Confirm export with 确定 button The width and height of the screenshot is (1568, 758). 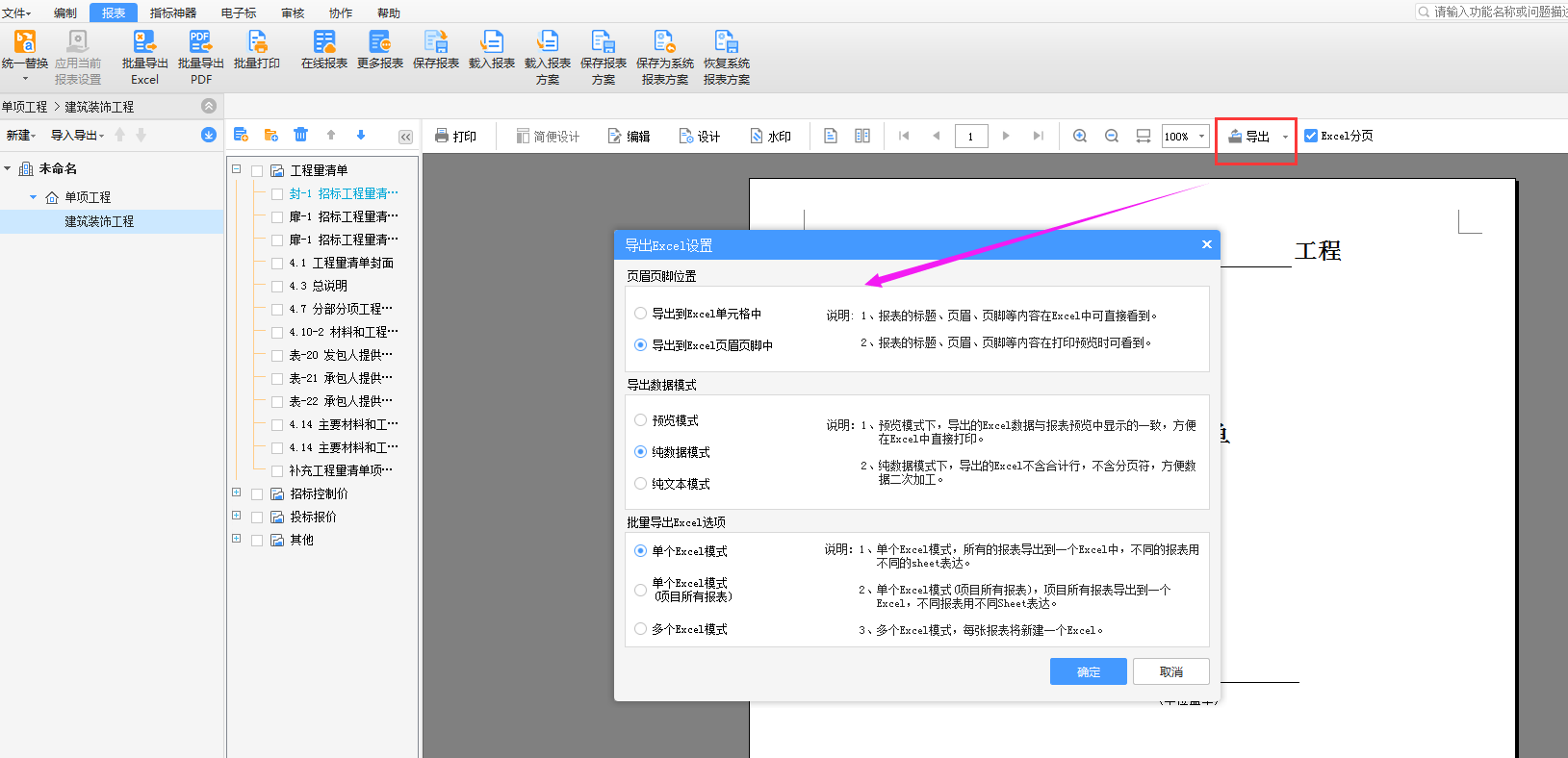[1089, 671]
